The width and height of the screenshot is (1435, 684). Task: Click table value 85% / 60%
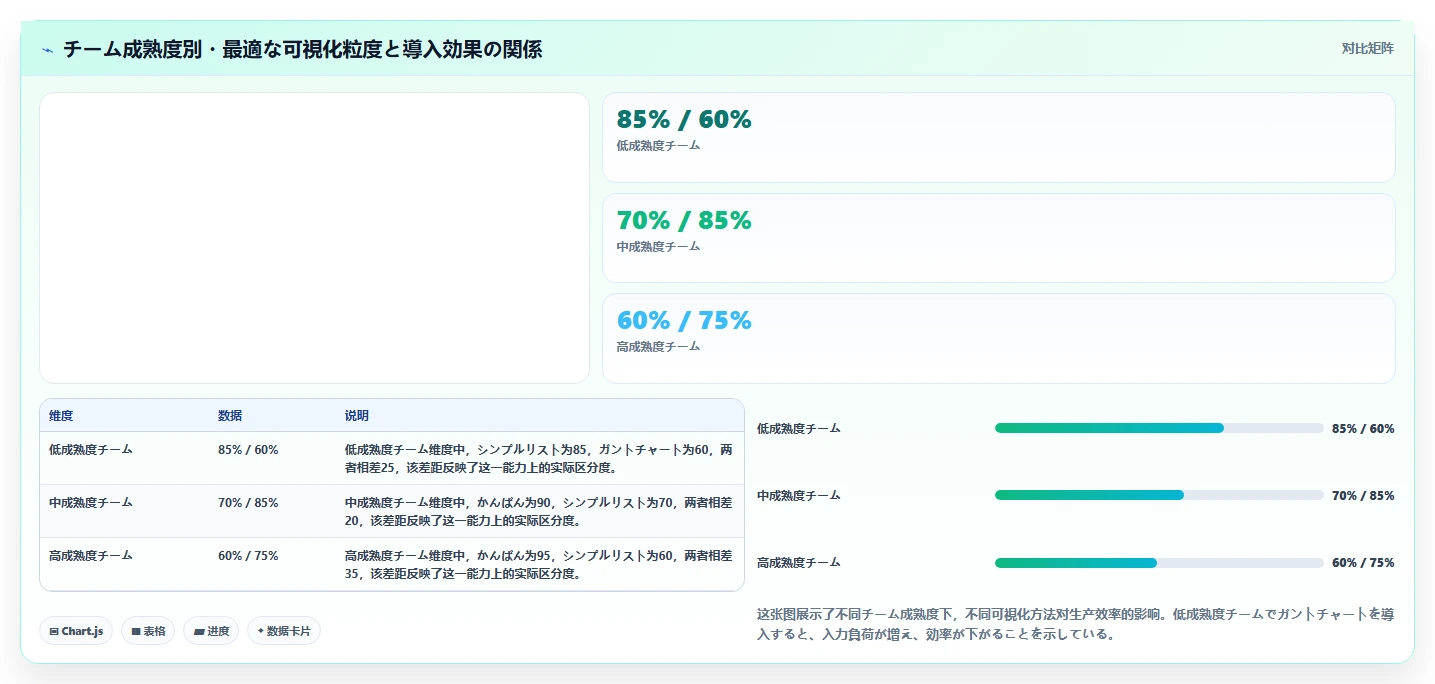(248, 450)
